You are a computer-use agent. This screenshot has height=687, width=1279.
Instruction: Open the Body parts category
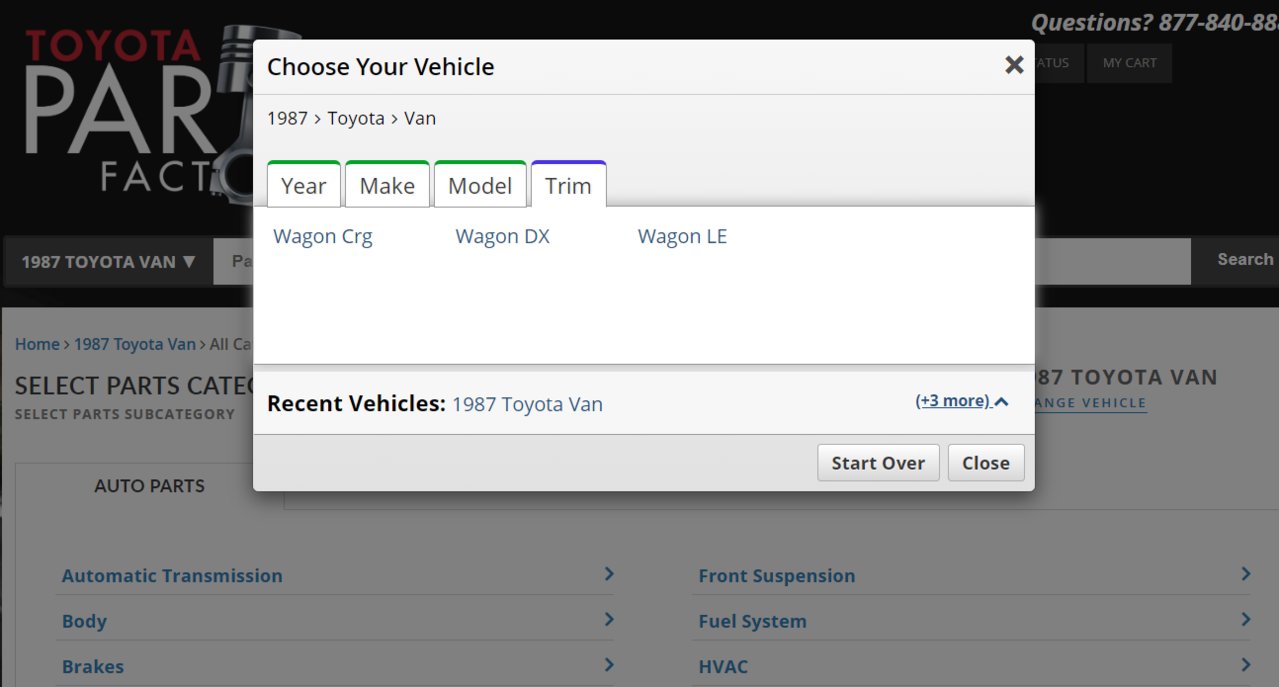pos(84,621)
